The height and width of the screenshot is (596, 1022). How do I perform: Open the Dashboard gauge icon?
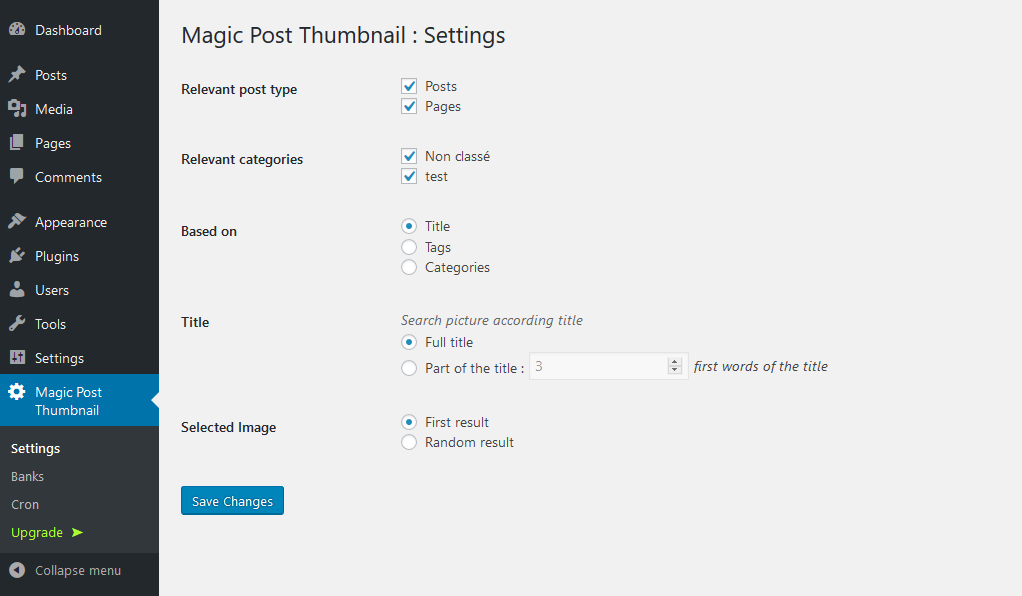[17, 29]
